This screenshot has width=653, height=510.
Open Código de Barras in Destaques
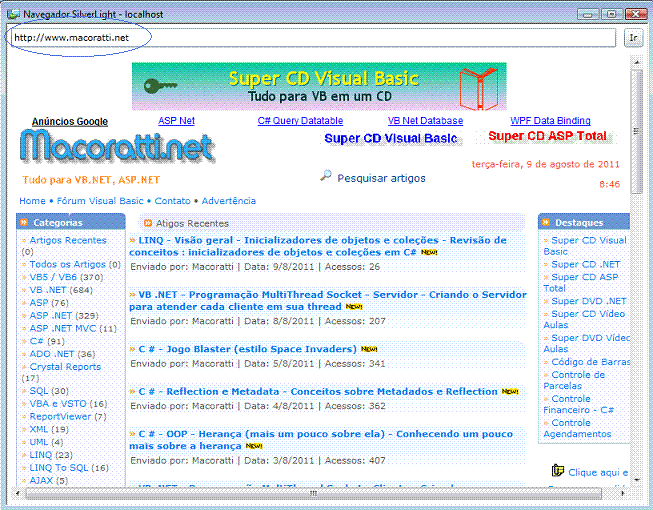pyautogui.click(x=591, y=362)
